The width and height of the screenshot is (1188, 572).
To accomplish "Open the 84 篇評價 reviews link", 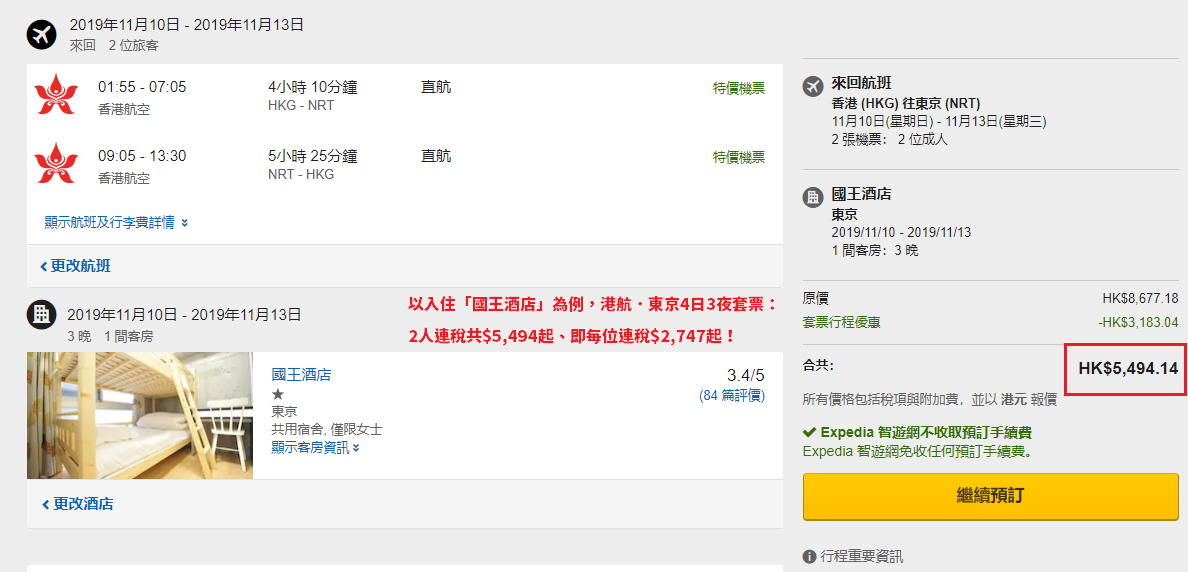I will (731, 395).
